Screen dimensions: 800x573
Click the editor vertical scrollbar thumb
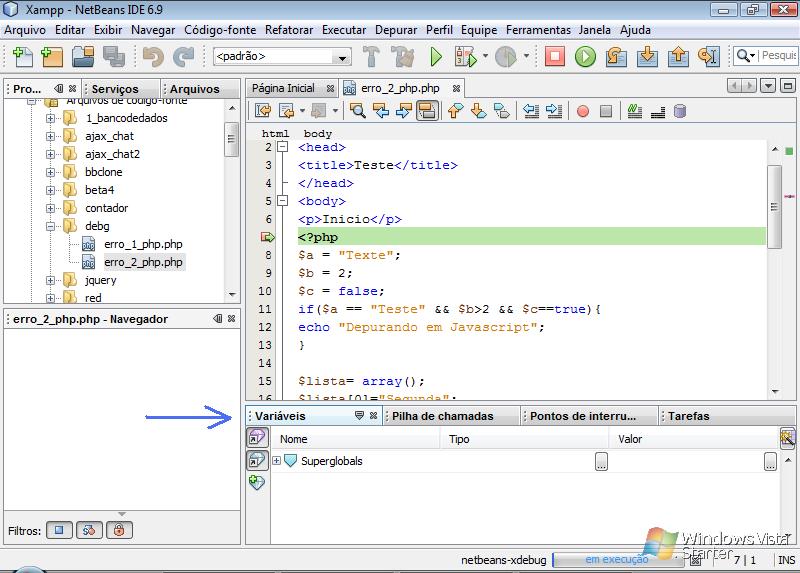(x=774, y=207)
